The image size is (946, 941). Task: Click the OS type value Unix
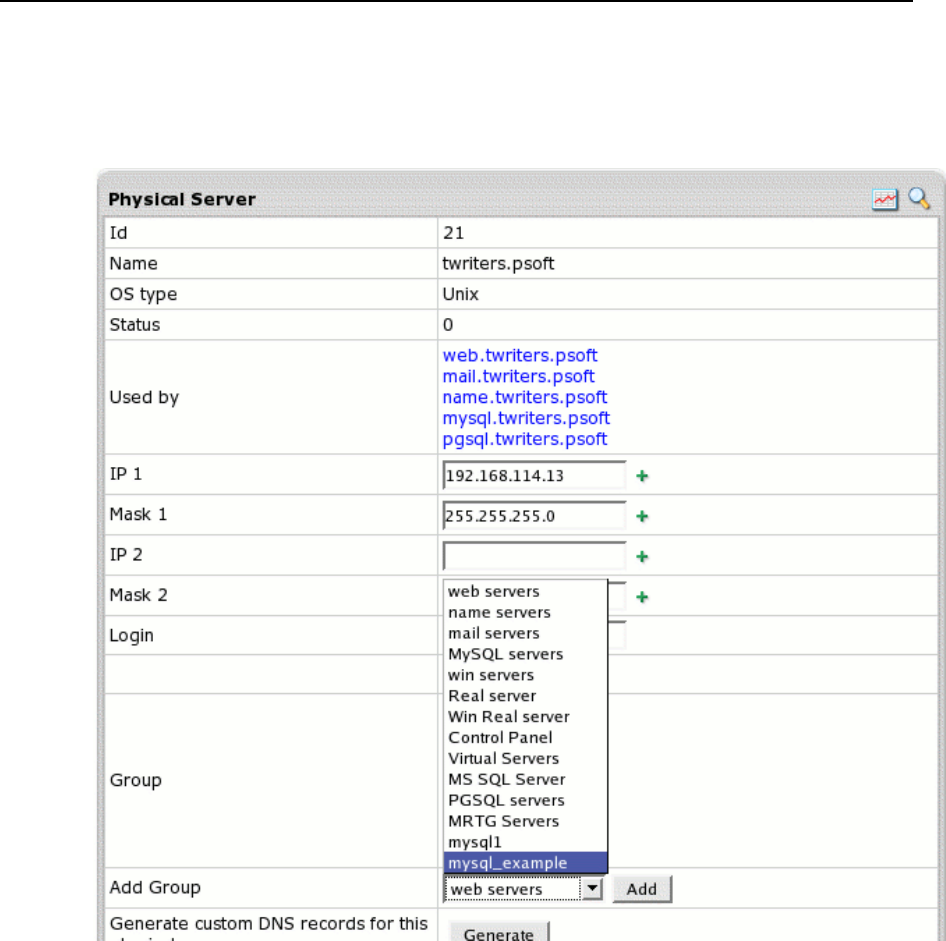[460, 294]
